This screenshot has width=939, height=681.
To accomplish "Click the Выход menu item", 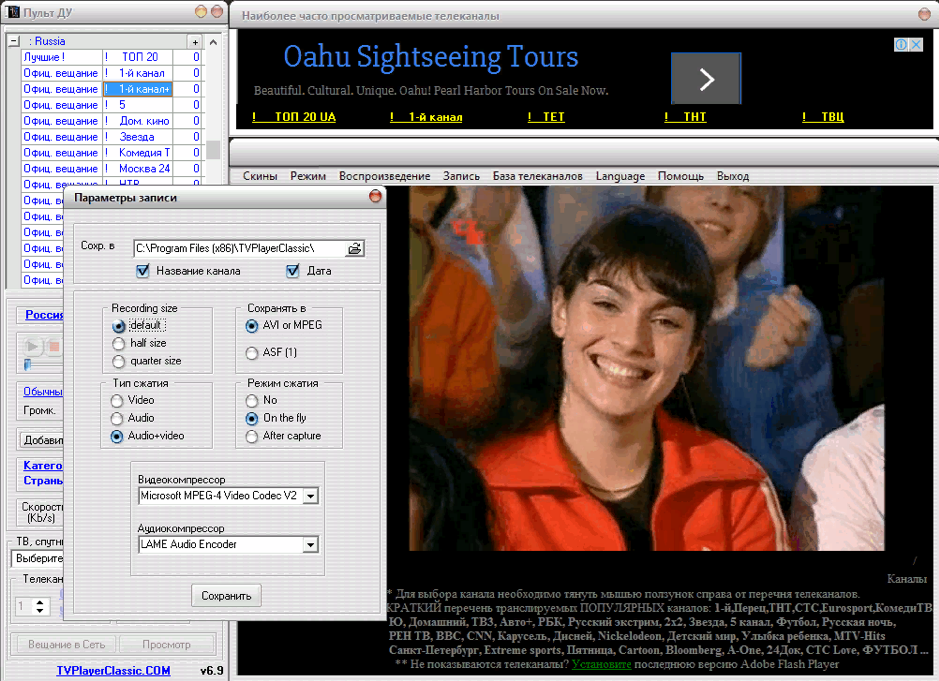I will (732, 176).
